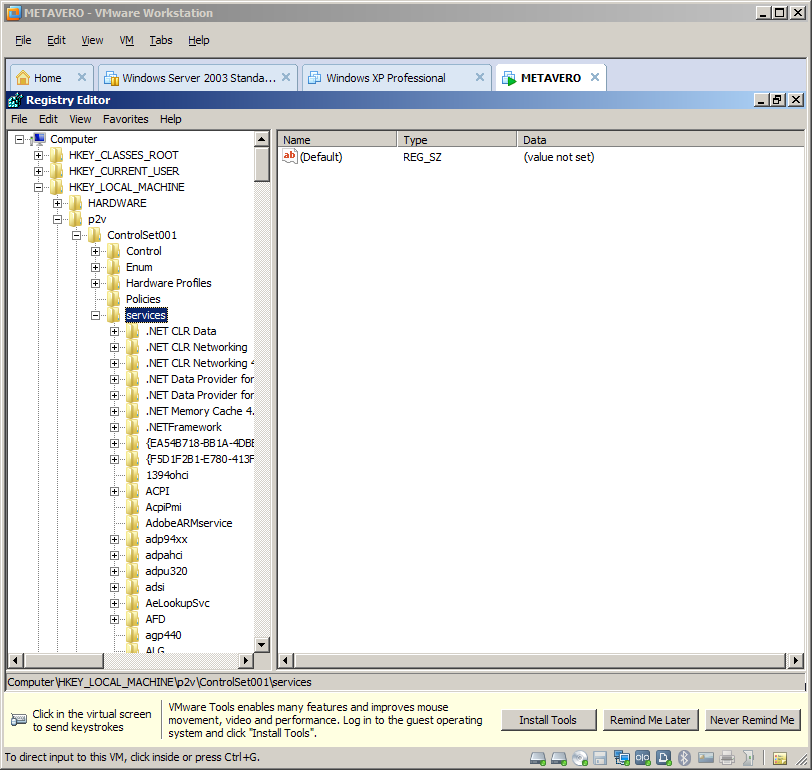812x770 pixels.
Task: Click the Registry Editor title bar icon
Action: pyautogui.click(x=16, y=100)
